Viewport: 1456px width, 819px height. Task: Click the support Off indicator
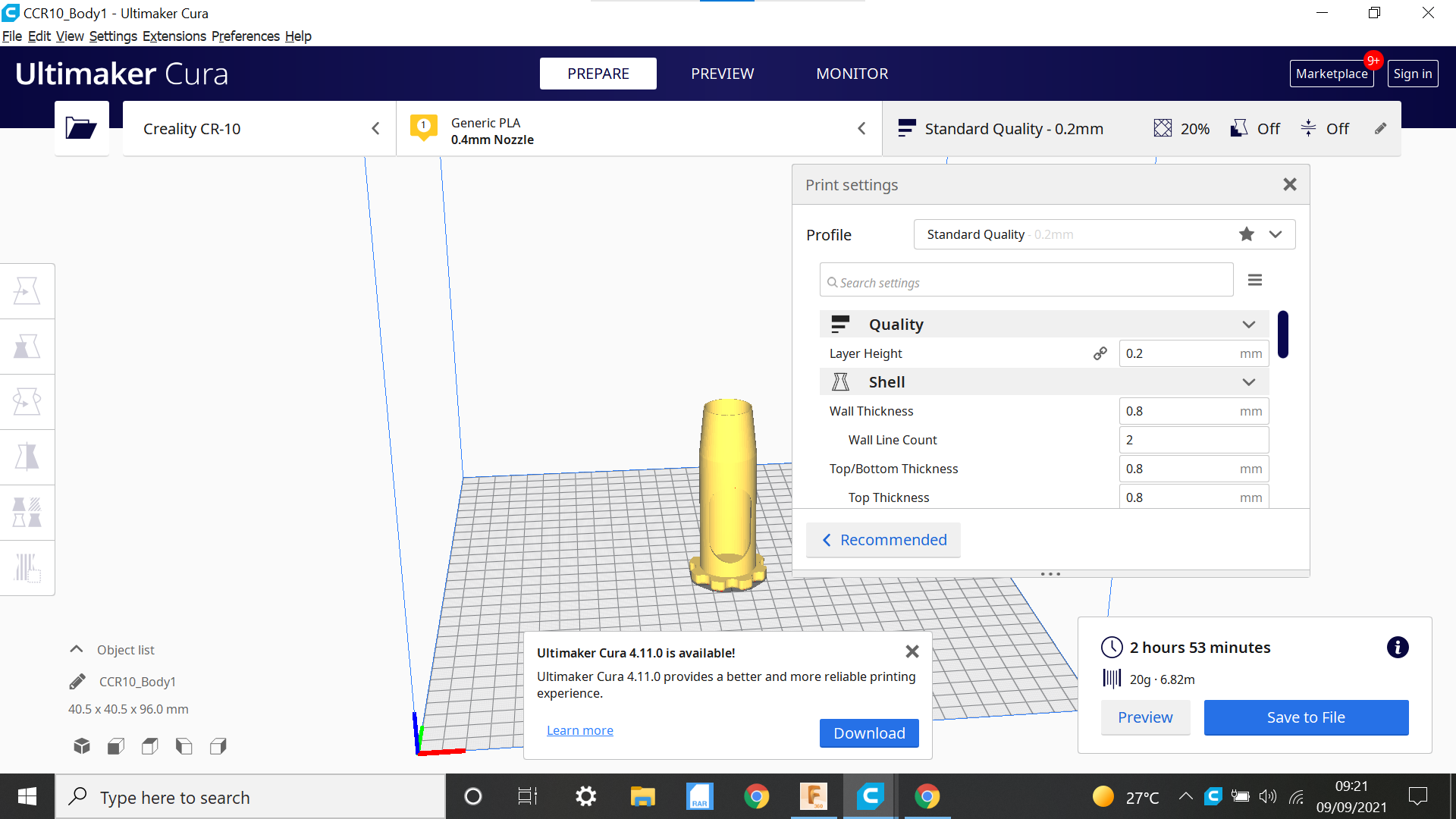1256,128
